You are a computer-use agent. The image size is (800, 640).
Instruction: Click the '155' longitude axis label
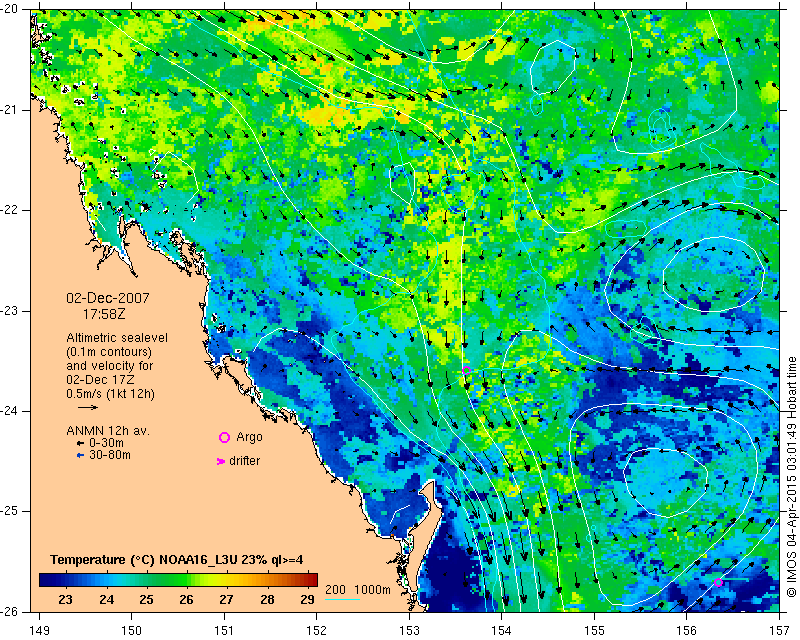[x=594, y=631]
